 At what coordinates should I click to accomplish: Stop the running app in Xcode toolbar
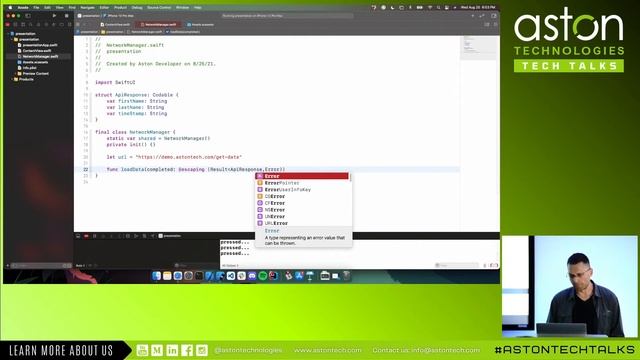[x=67, y=16]
